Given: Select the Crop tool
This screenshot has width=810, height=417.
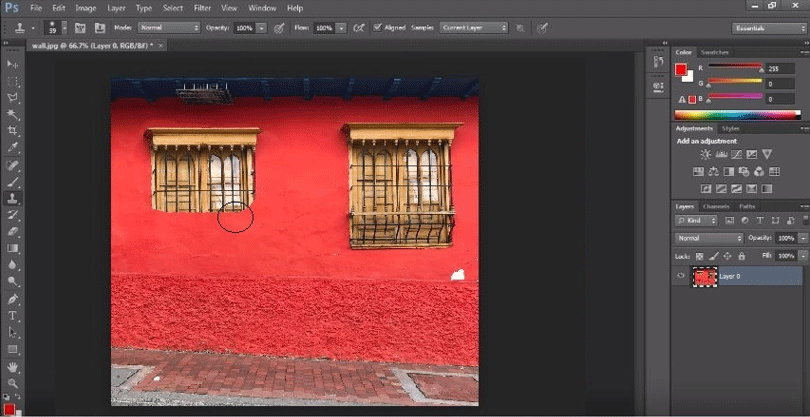Looking at the screenshot, I should (12, 131).
